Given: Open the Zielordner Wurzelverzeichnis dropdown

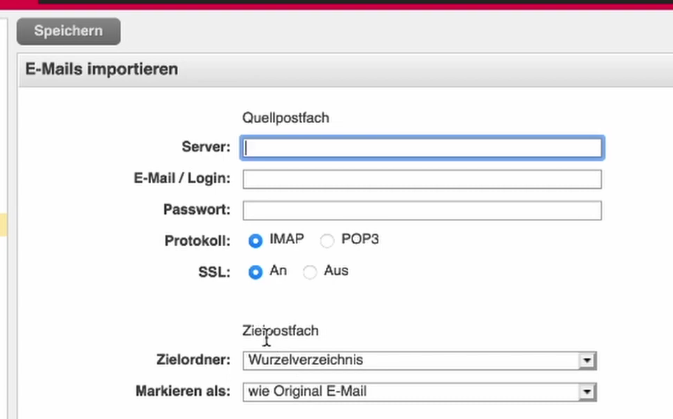Looking at the screenshot, I should (420, 361).
